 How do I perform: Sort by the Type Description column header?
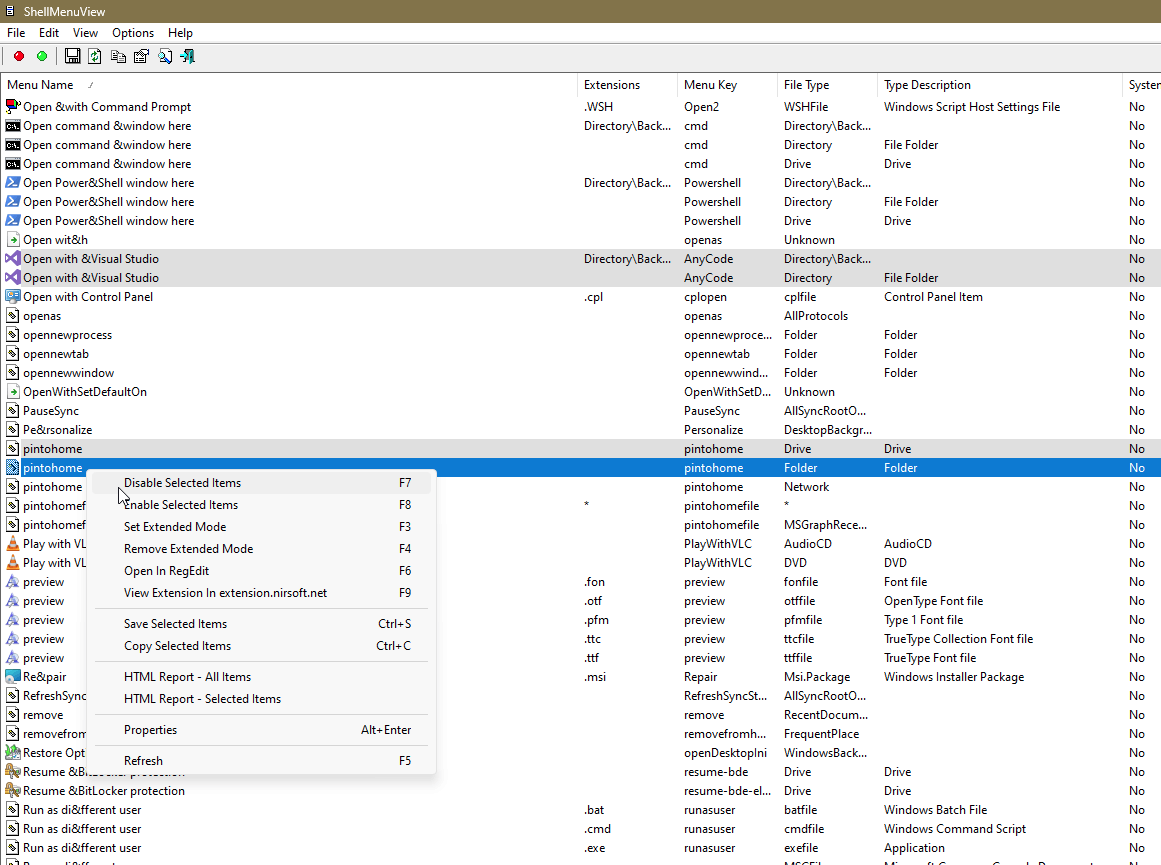coord(1000,84)
